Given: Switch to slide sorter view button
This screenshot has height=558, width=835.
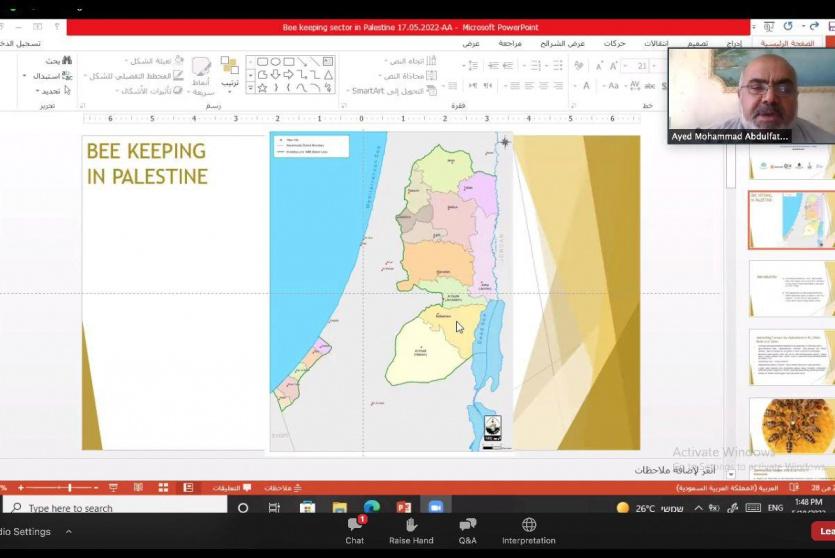Looking at the screenshot, I should pos(163,488).
